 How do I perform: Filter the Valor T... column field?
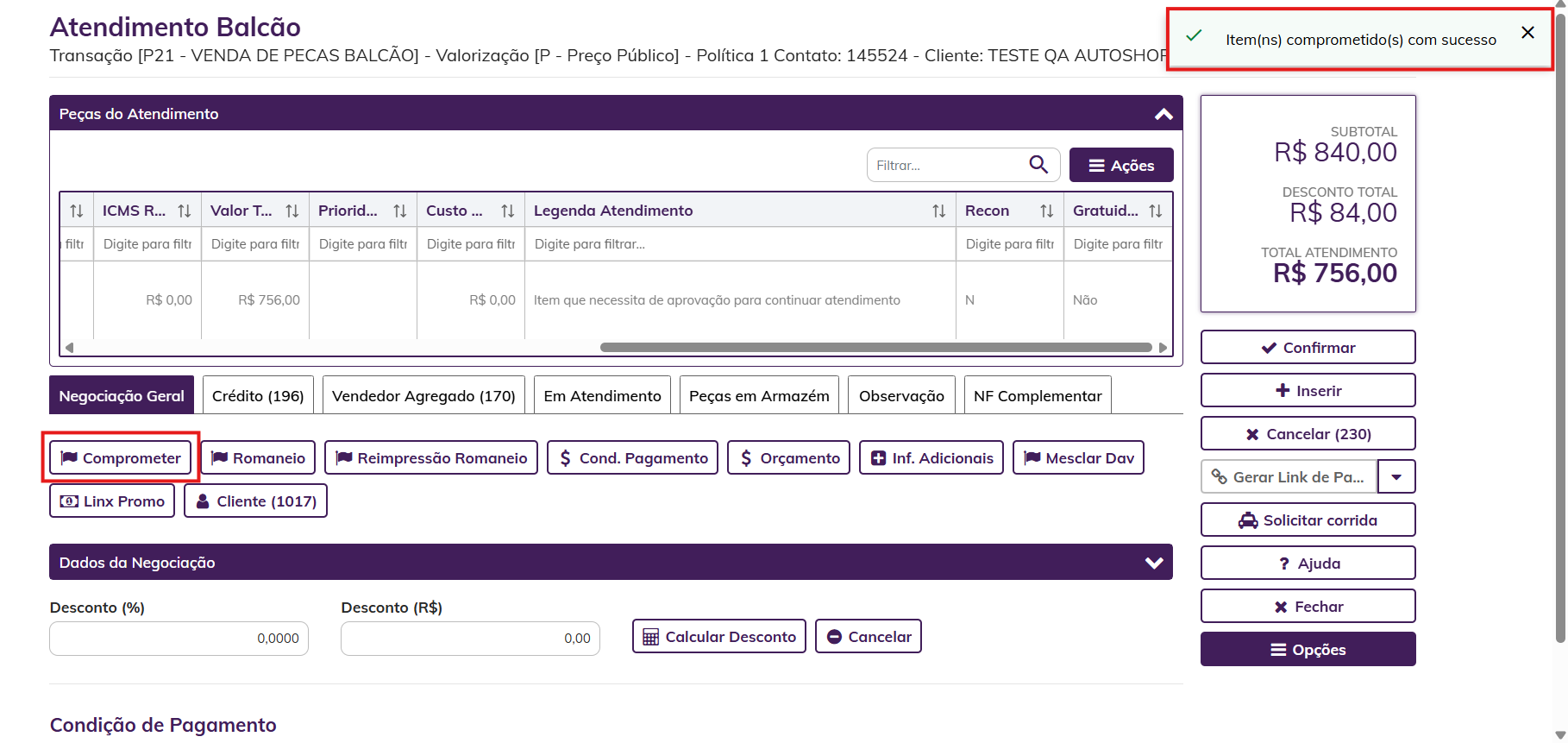pos(255,244)
